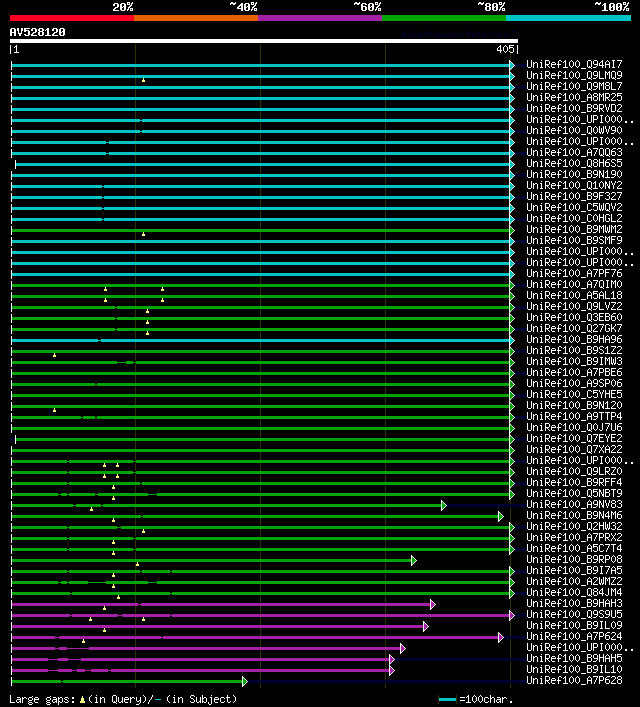
Task: Click the green arrowhead ending the A7P628 alignment
Action: pyautogui.click(x=244, y=681)
